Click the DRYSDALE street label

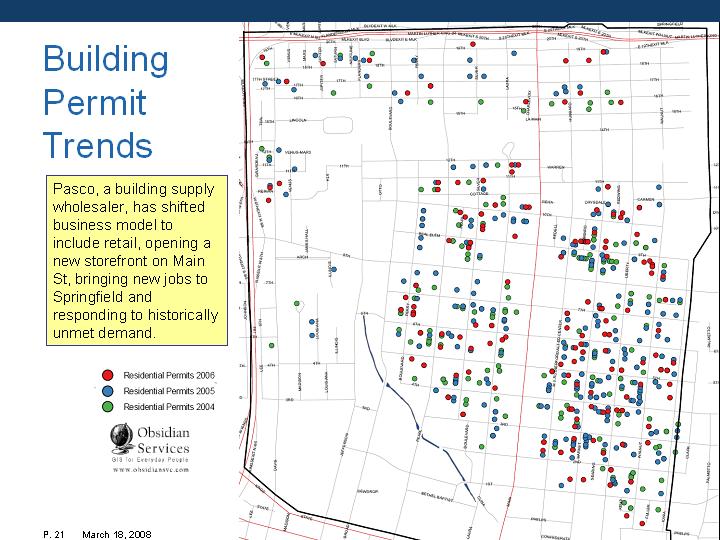[x=597, y=202]
